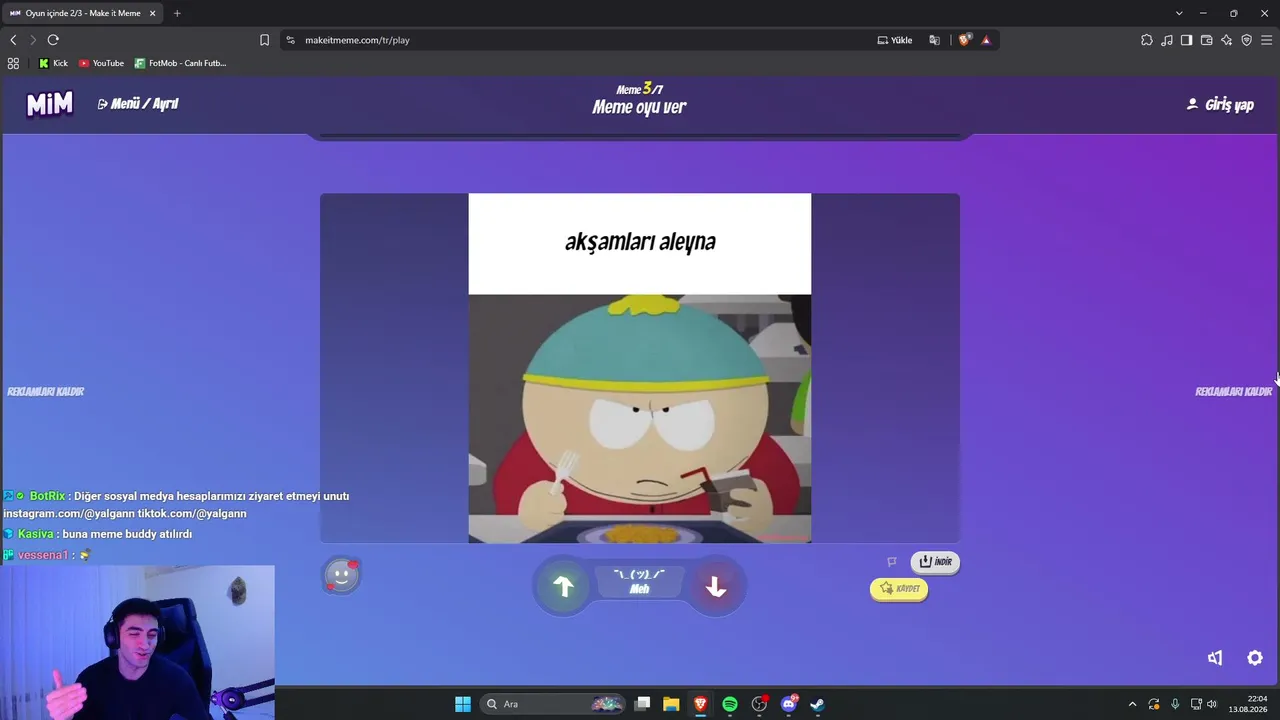Open Brave Shields lion icon

964,40
